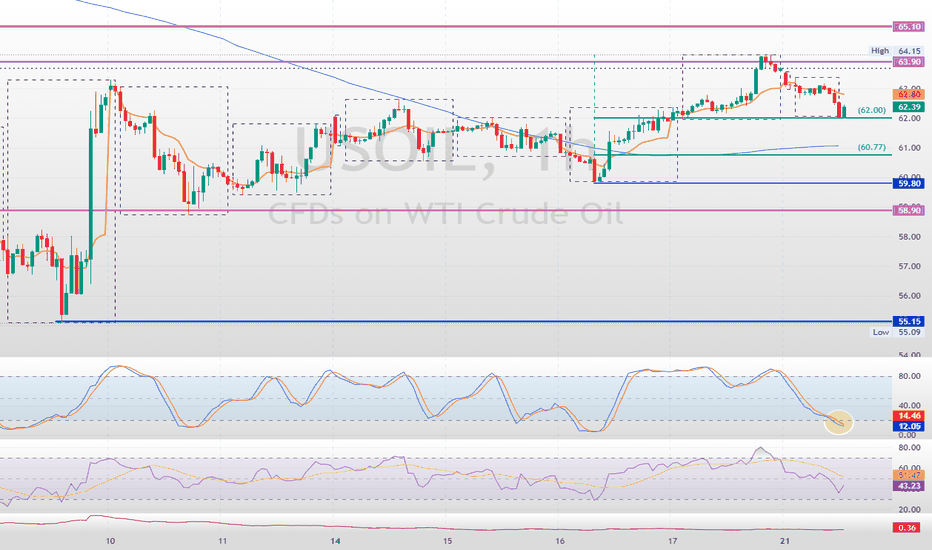Click the red 0.36 indicator value label

coord(908,527)
